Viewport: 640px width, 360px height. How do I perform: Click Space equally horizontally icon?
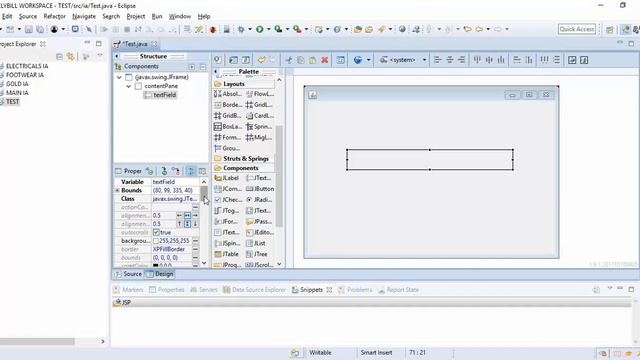(544, 60)
